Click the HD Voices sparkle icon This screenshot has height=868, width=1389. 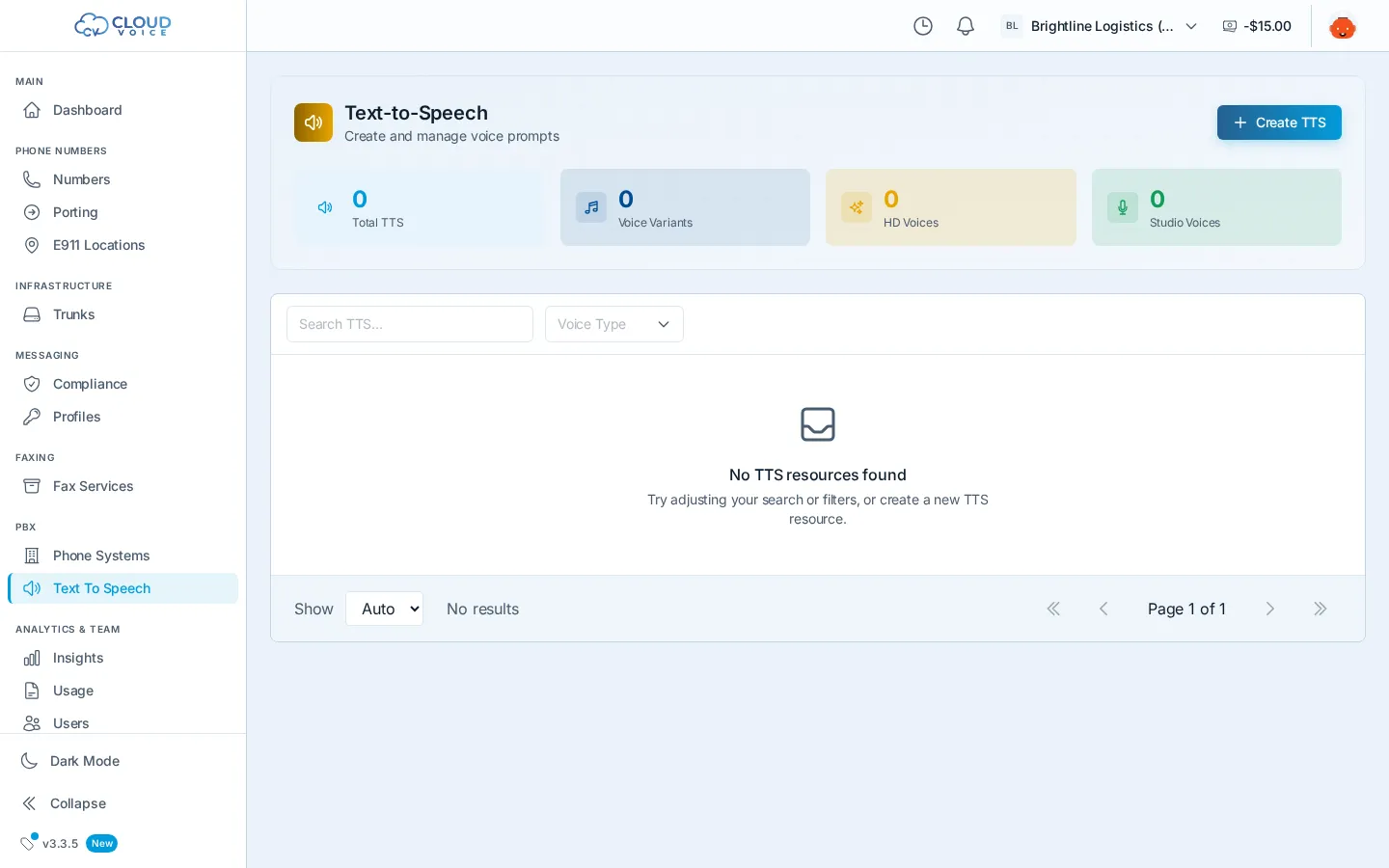coord(857,207)
